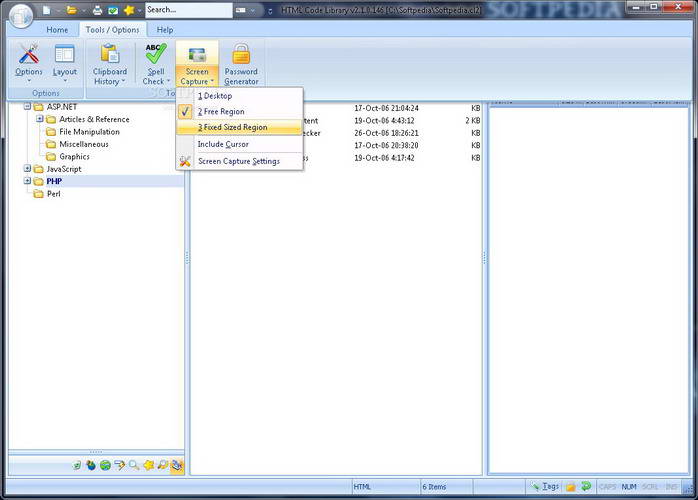Toggle the Include Cursor option
This screenshot has height=500, width=698.
point(239,144)
